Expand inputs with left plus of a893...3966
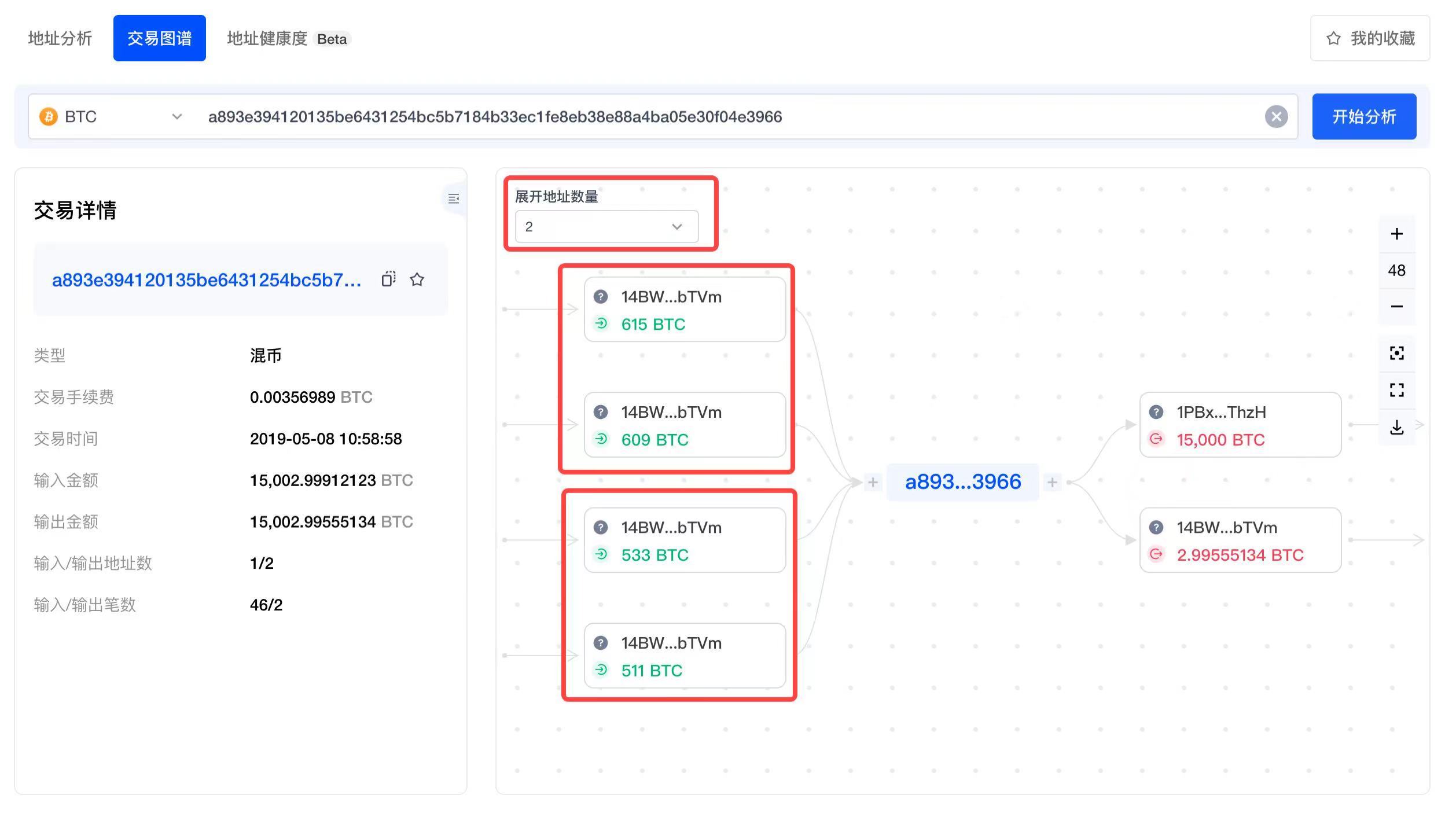Image resolution: width=1456 pixels, height=824 pixels. coord(873,482)
